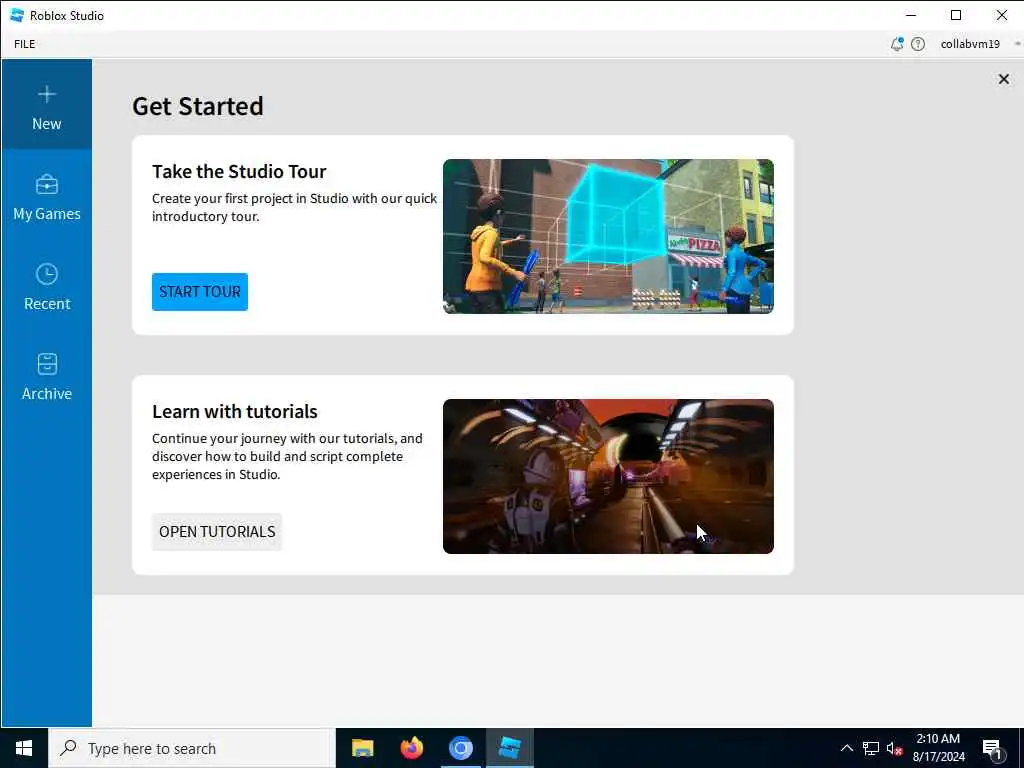1024x768 pixels.
Task: Click the OPEN TUTORIALS button
Action: [x=217, y=532]
